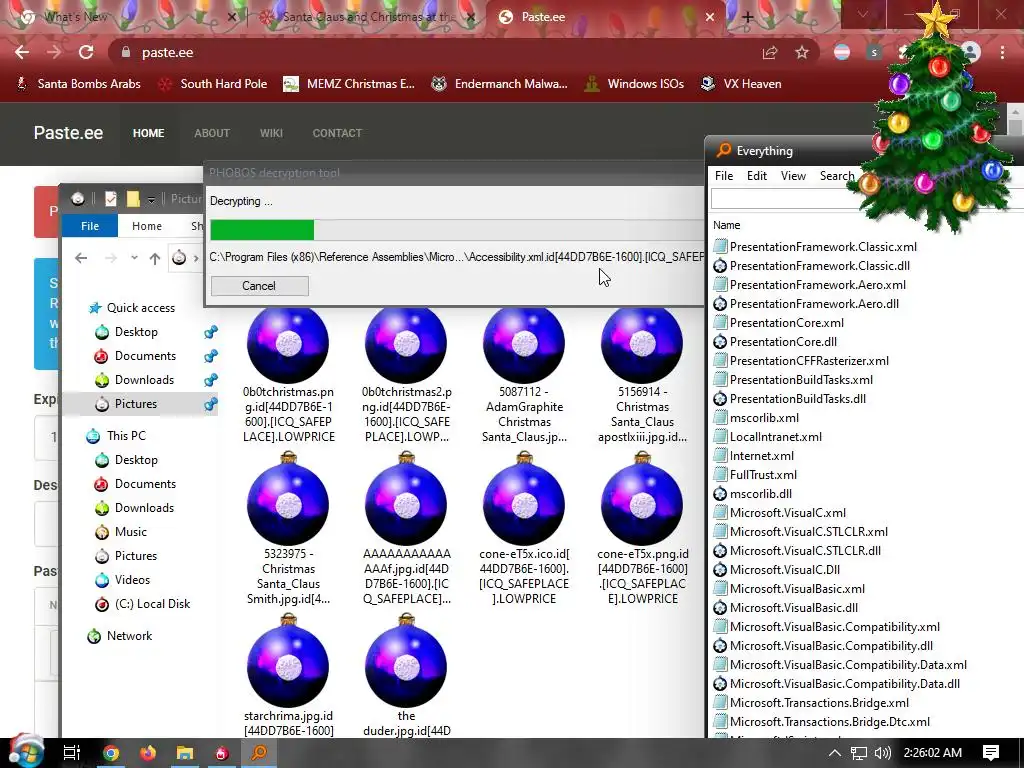Select starchrima.jpg encrypted file
Viewport: 1024px width, 768px height.
click(288, 676)
